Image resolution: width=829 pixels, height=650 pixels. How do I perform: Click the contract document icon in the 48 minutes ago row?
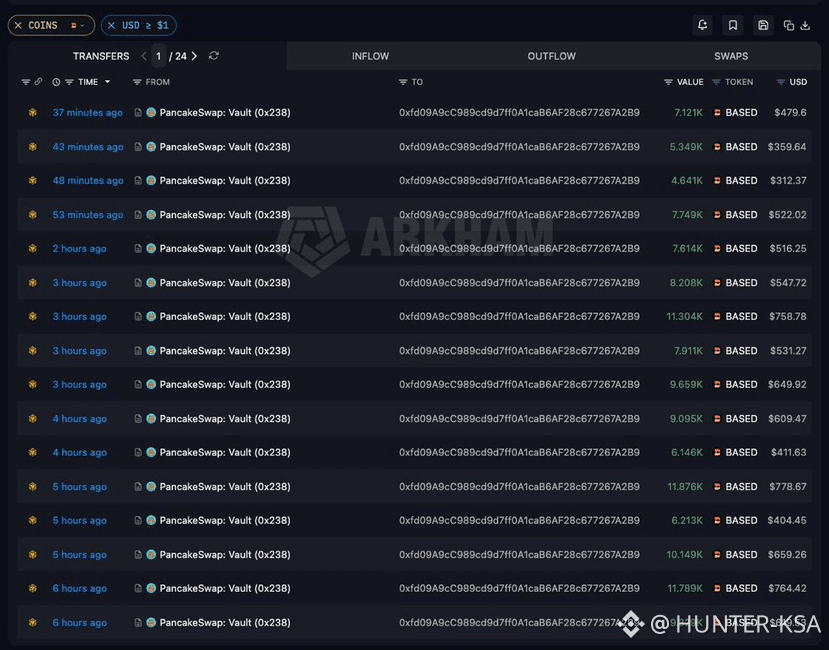click(x=138, y=180)
